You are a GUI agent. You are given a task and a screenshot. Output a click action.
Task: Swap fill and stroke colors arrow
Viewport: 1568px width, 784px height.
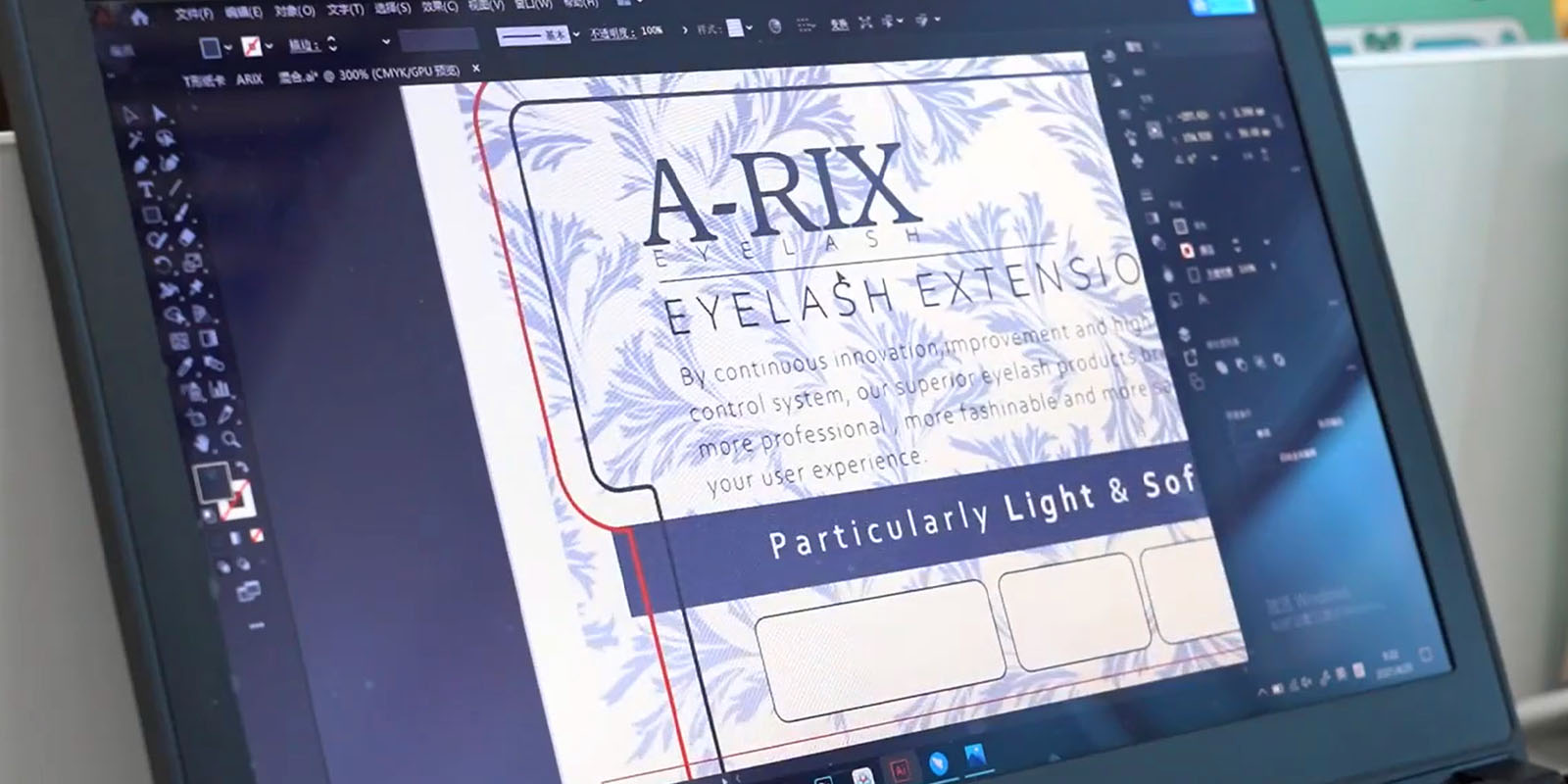point(241,468)
